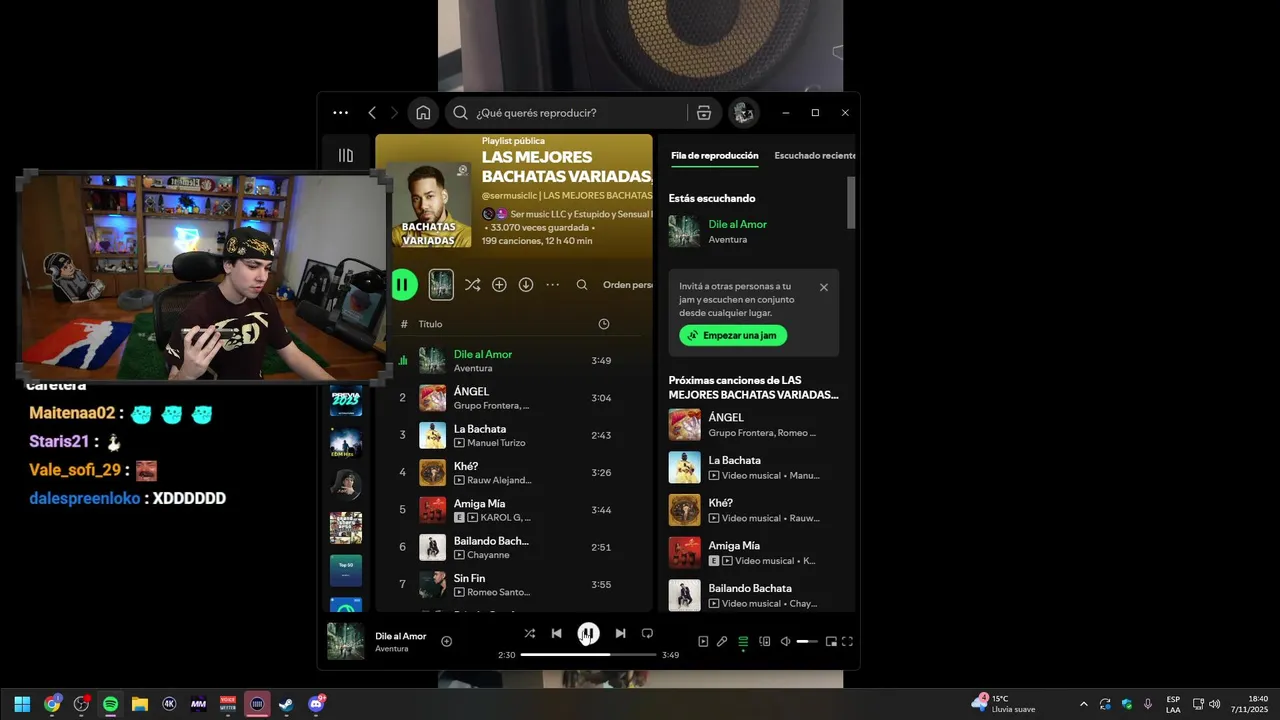Screen dimensions: 1280x720
Task: Open Google Chrome from taskbar
Action: (x=52, y=704)
